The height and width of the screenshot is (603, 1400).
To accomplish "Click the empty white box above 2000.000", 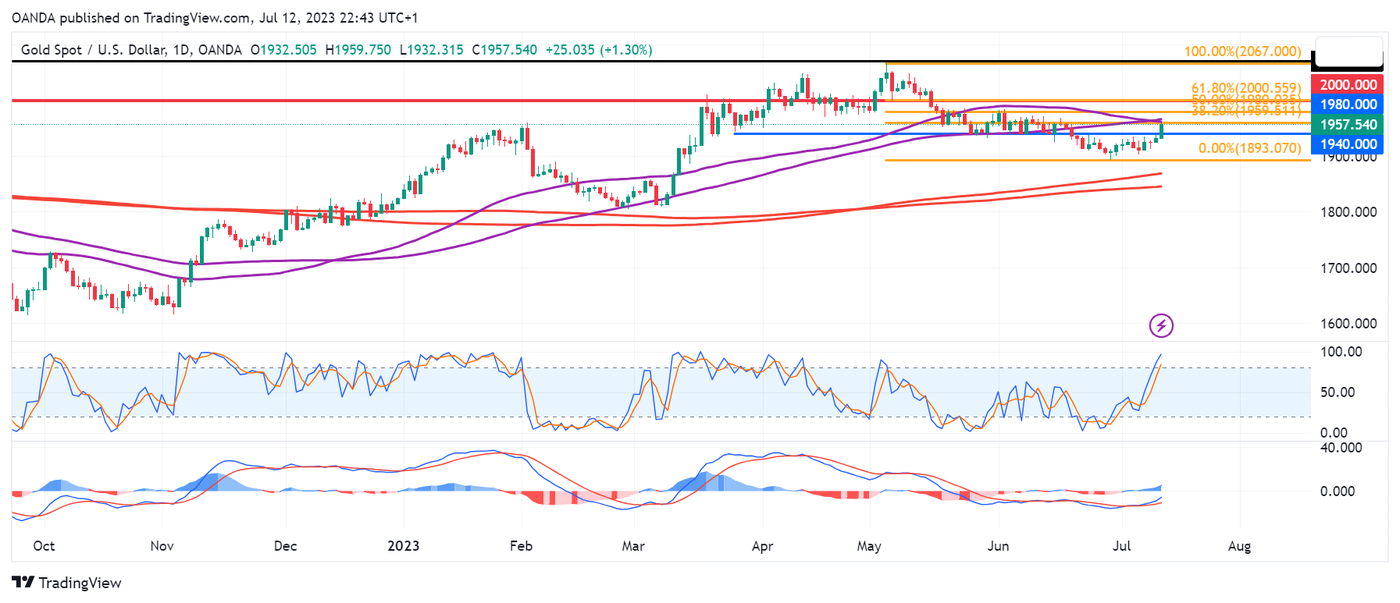I will pos(1348,52).
